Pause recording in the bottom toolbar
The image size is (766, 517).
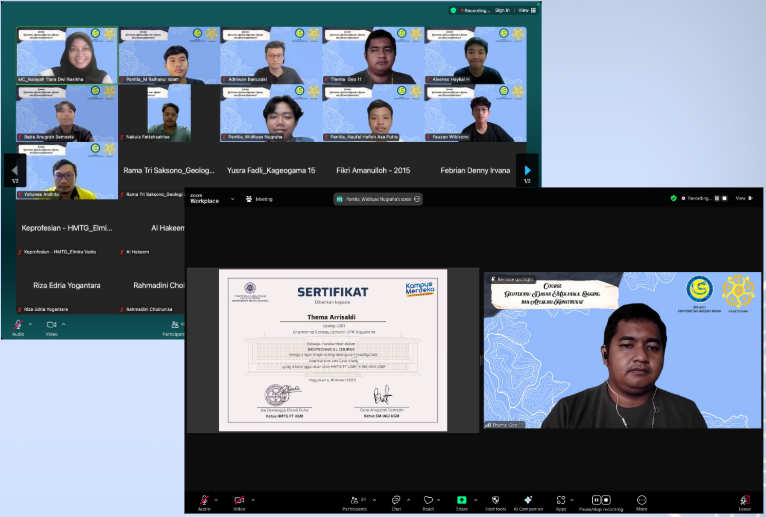pyautogui.click(x=596, y=500)
